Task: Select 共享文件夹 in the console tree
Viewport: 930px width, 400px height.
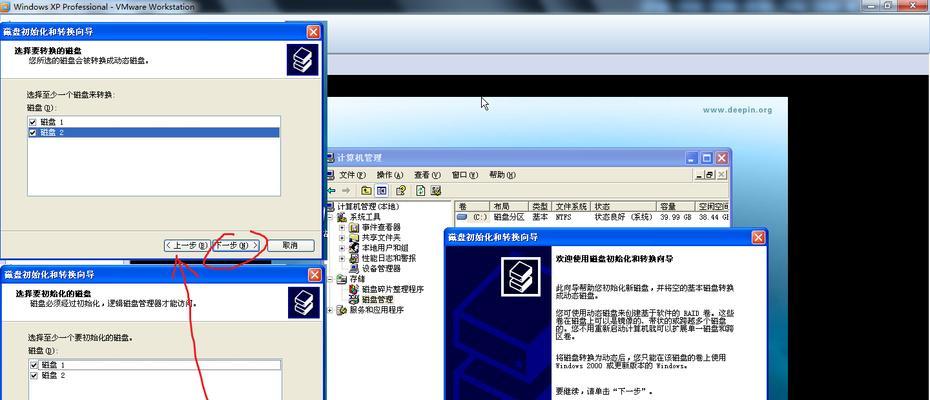Action: [381, 237]
